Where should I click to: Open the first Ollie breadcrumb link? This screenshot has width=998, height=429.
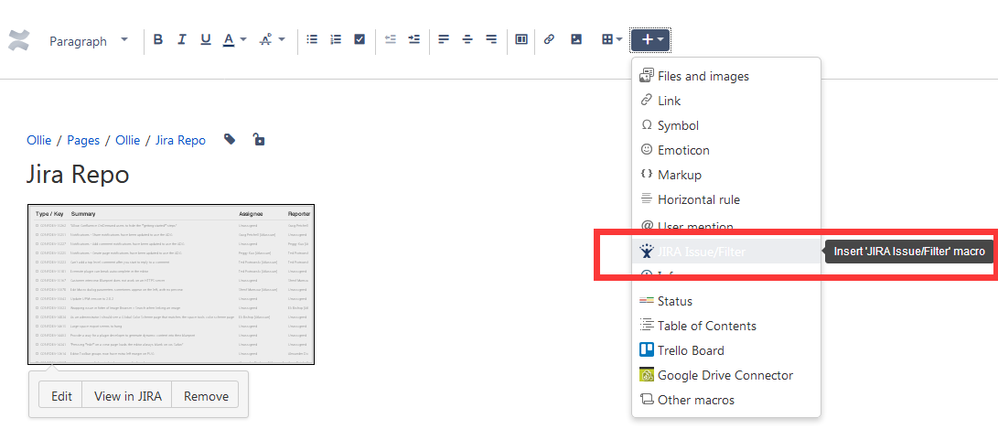[39, 140]
